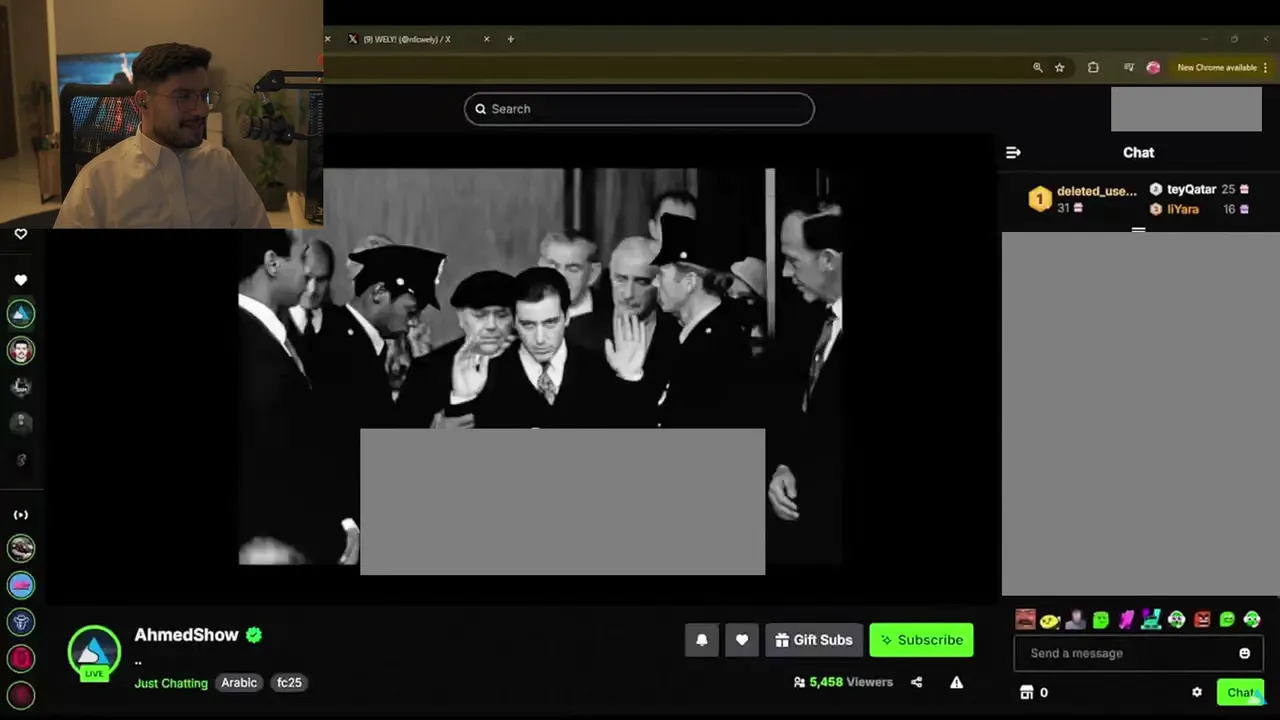
Task: Report stream using warning triangle icon
Action: pyautogui.click(x=956, y=682)
